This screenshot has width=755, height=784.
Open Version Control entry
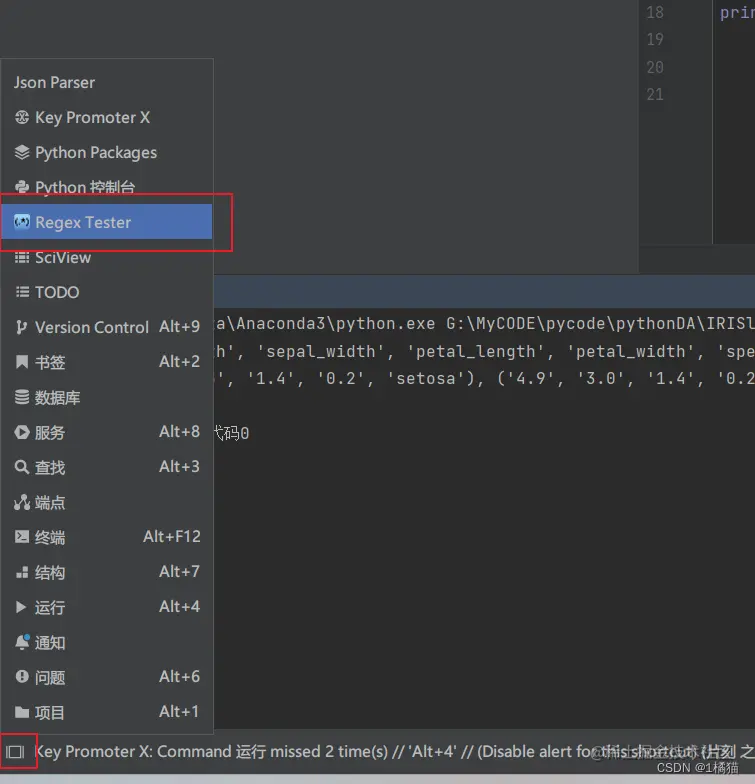tap(106, 328)
